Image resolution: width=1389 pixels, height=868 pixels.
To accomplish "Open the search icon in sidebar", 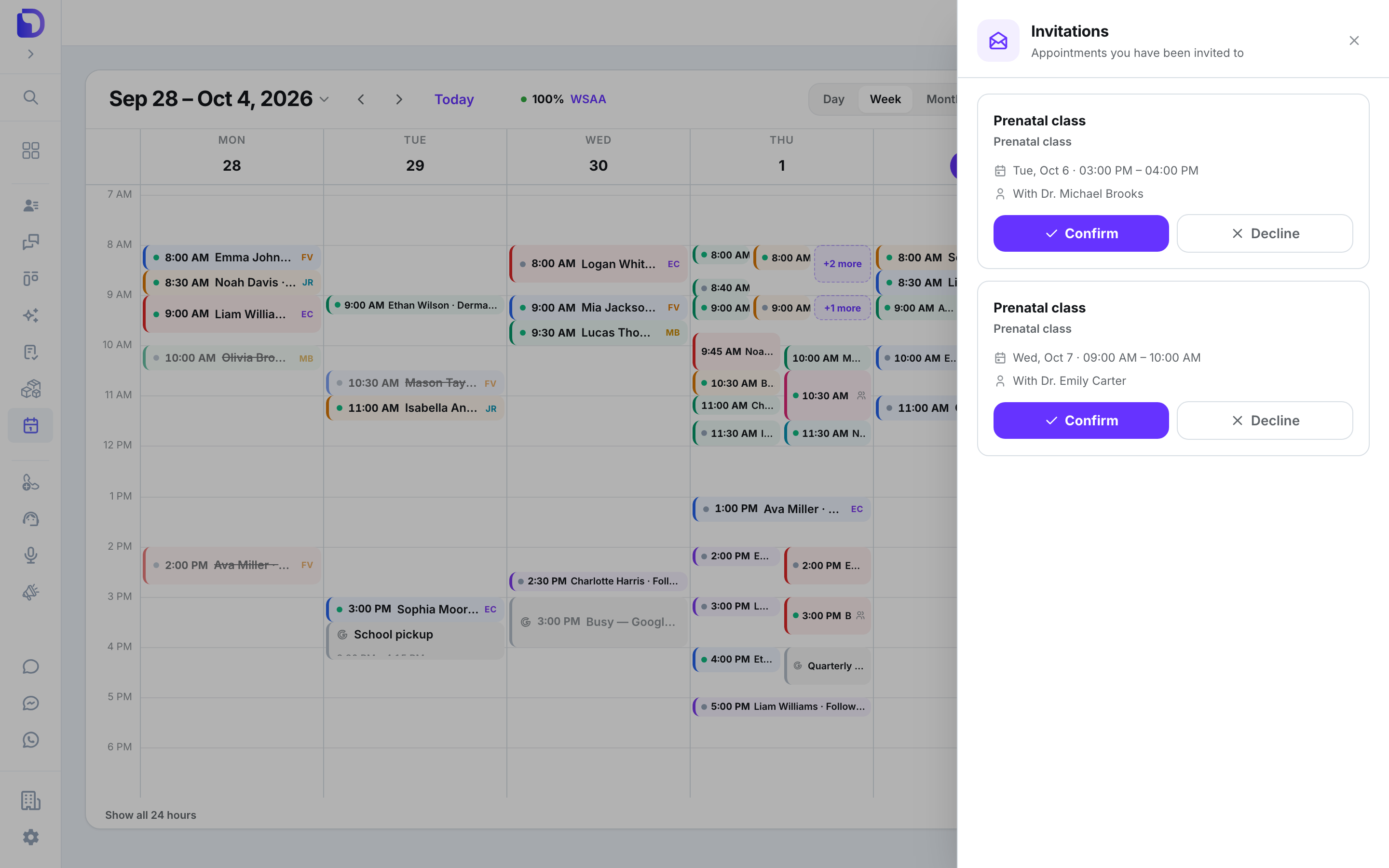I will (x=30, y=97).
